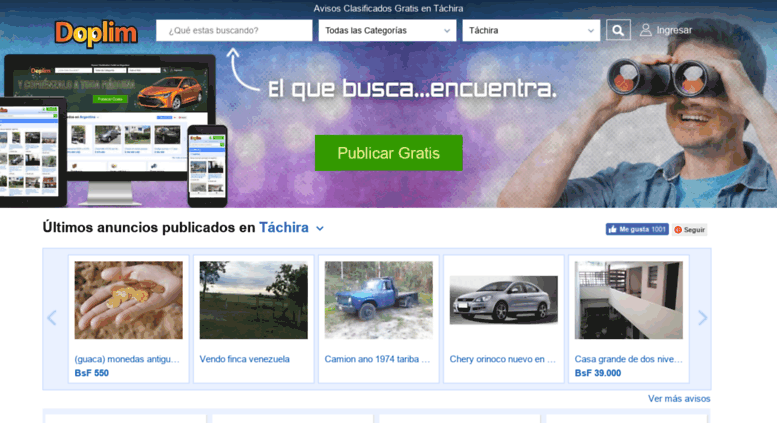777x423 pixels.
Task: Click the BsF 39.000 price text
Action: [598, 373]
